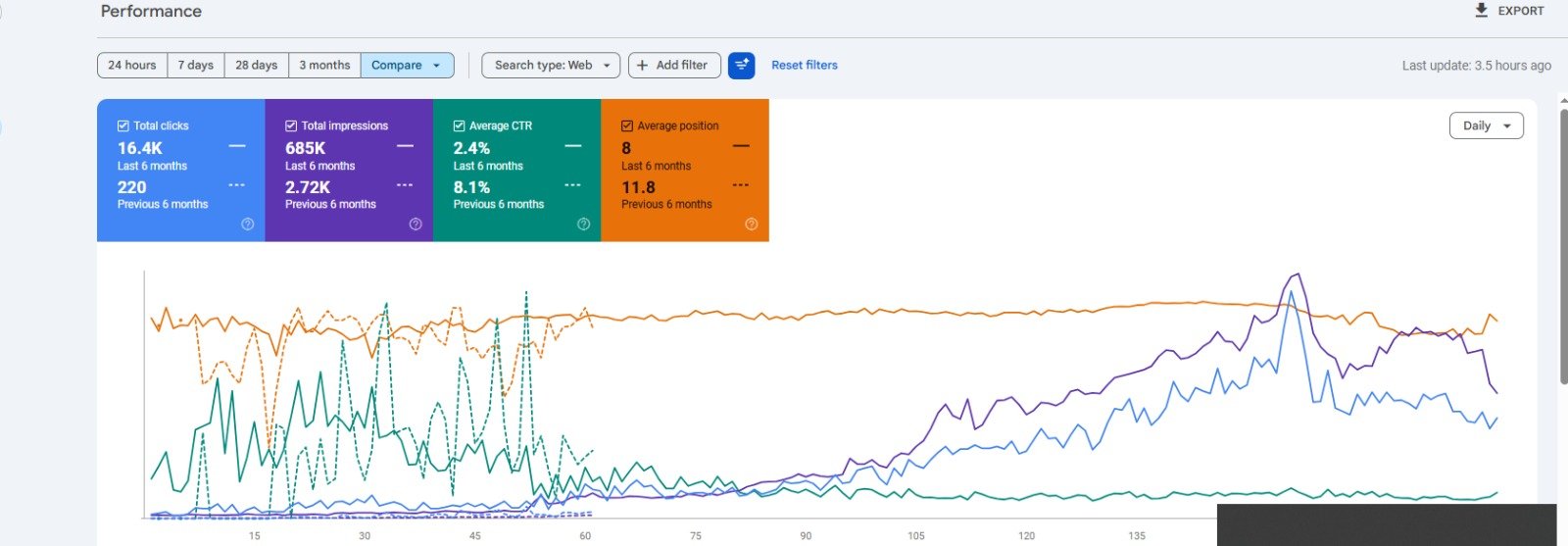Click the Reset filters link
1568x546 pixels.
(805, 66)
